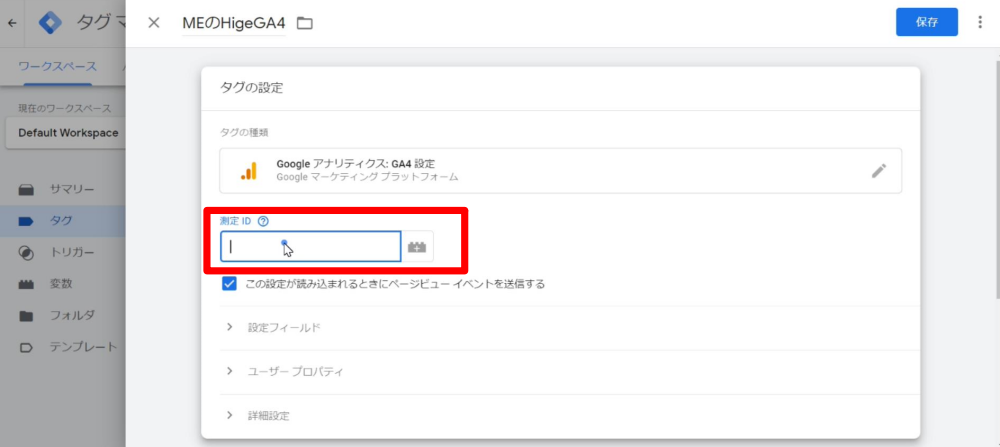
Task: Click the 保存 button
Action: [x=927, y=22]
